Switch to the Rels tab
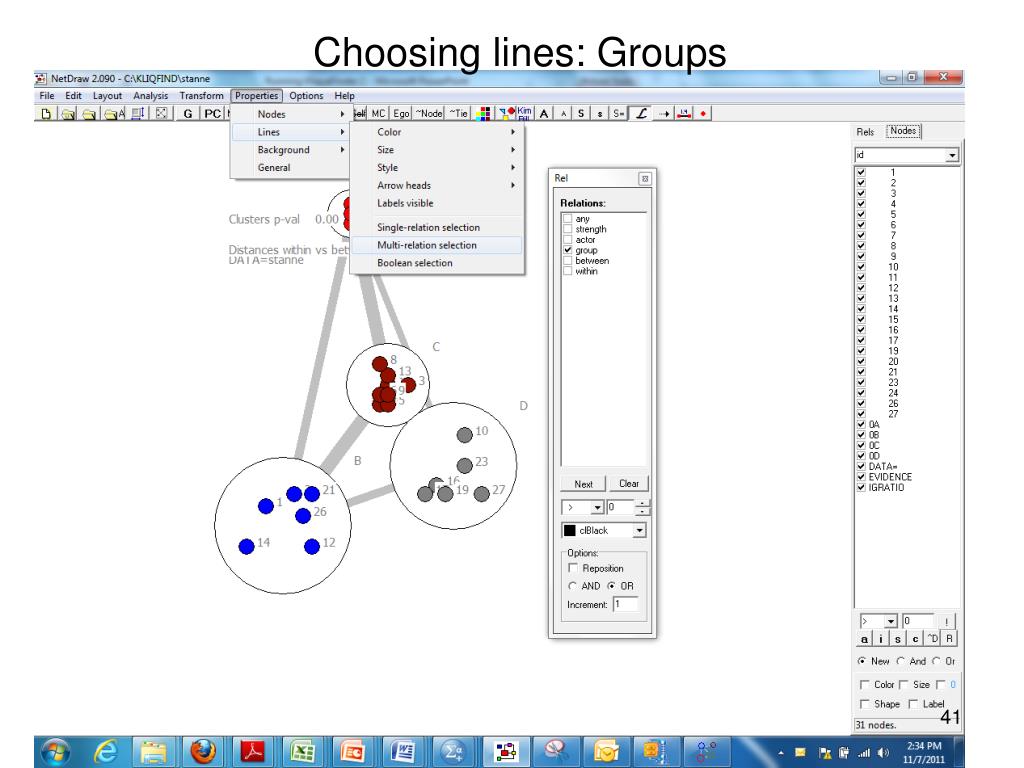Image resolution: width=1024 pixels, height=768 pixels. click(x=865, y=132)
